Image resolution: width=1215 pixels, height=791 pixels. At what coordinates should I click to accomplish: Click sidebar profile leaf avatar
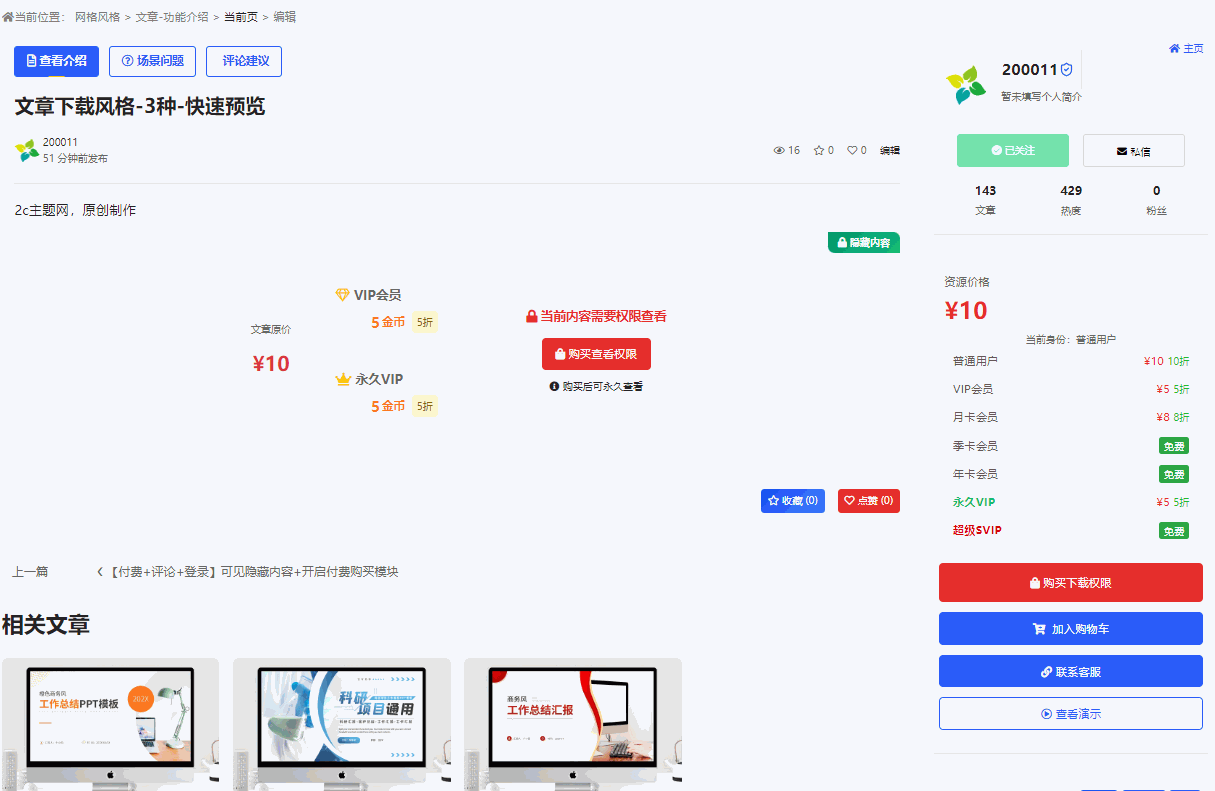click(966, 85)
